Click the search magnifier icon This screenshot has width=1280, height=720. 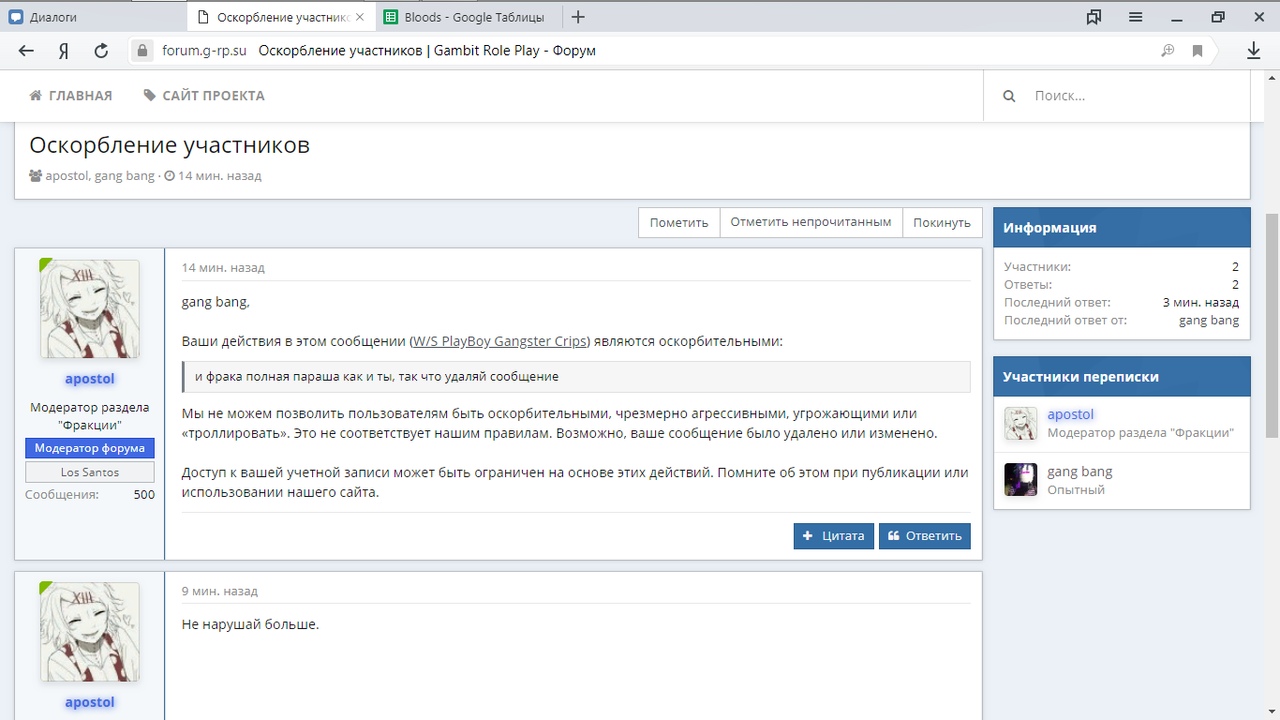[1009, 96]
